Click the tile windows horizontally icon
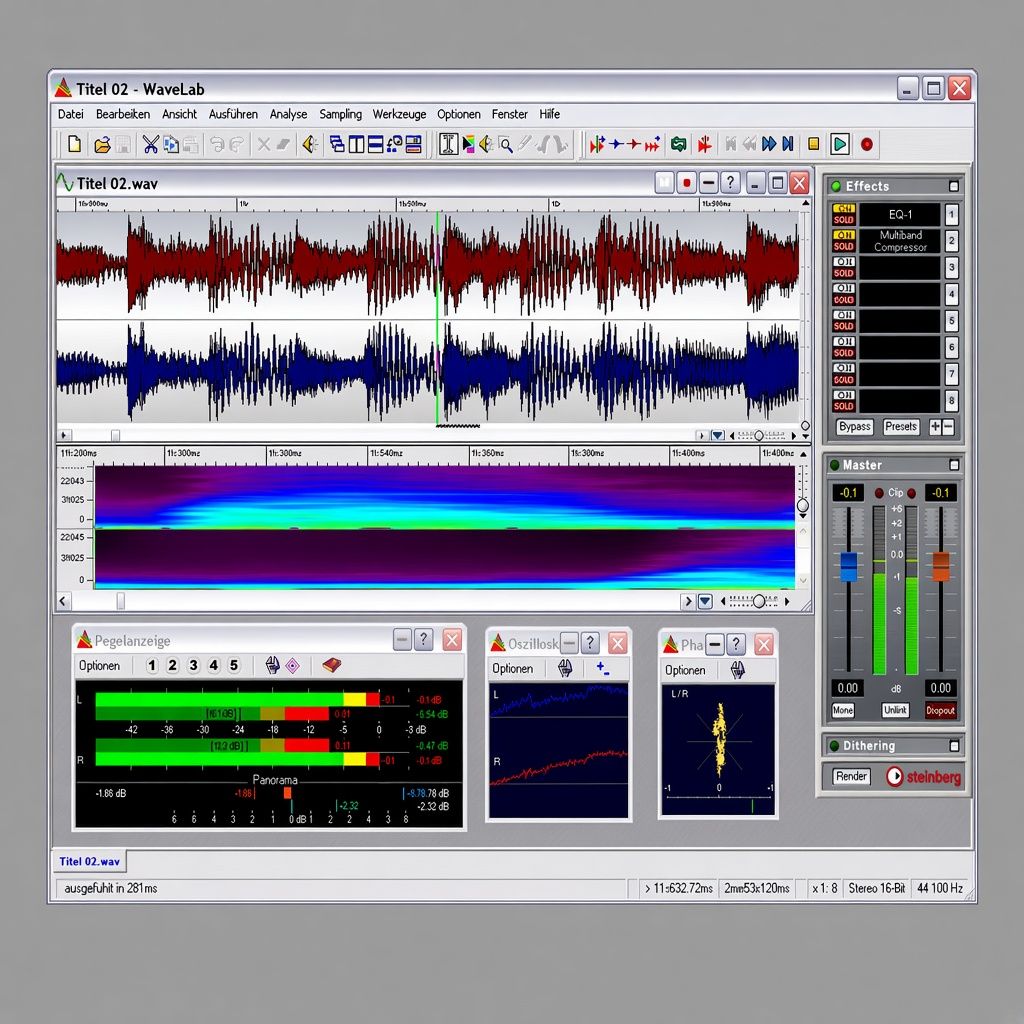 (376, 144)
